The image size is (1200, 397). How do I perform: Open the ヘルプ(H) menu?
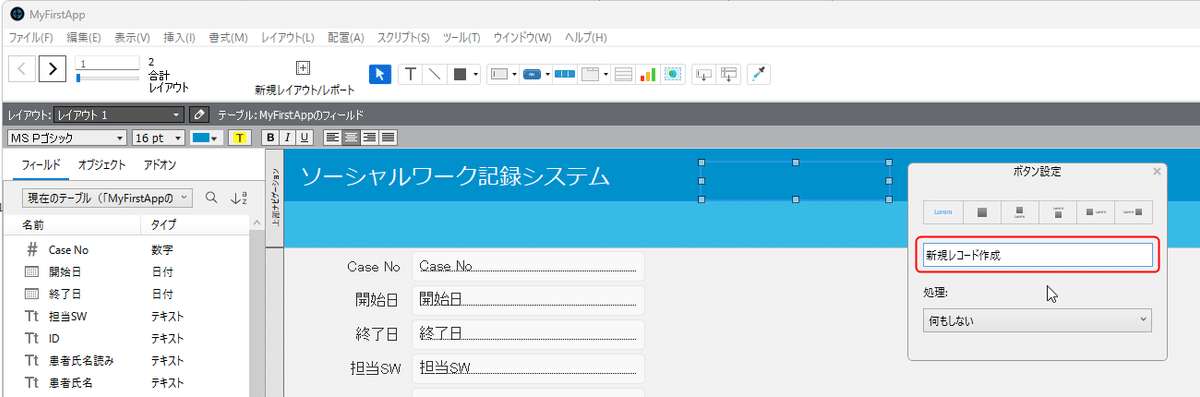click(x=586, y=38)
